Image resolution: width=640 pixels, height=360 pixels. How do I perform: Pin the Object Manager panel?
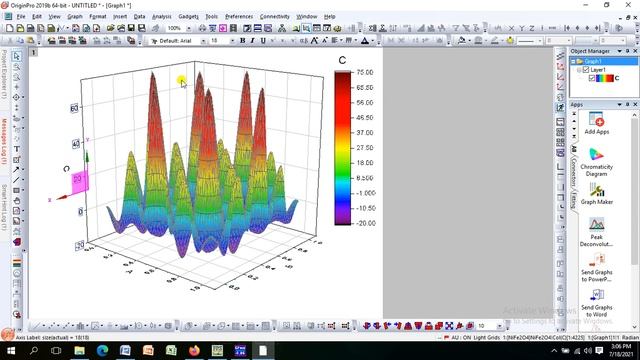(x=627, y=51)
